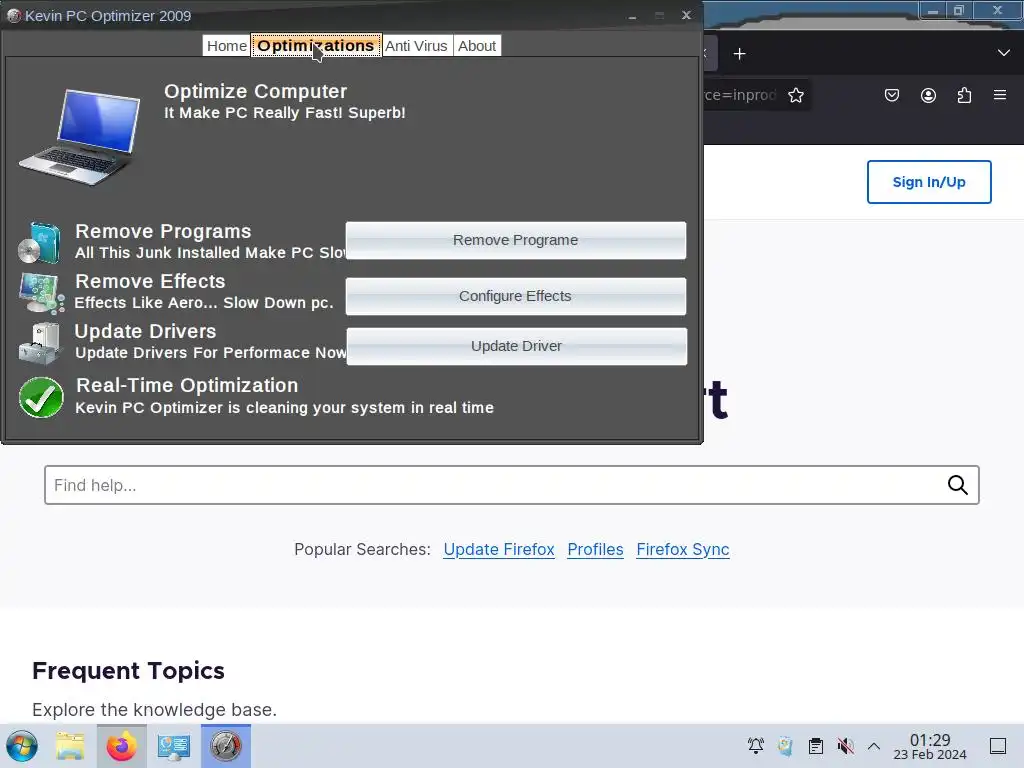Click the notifications bell tray icon

tap(756, 746)
